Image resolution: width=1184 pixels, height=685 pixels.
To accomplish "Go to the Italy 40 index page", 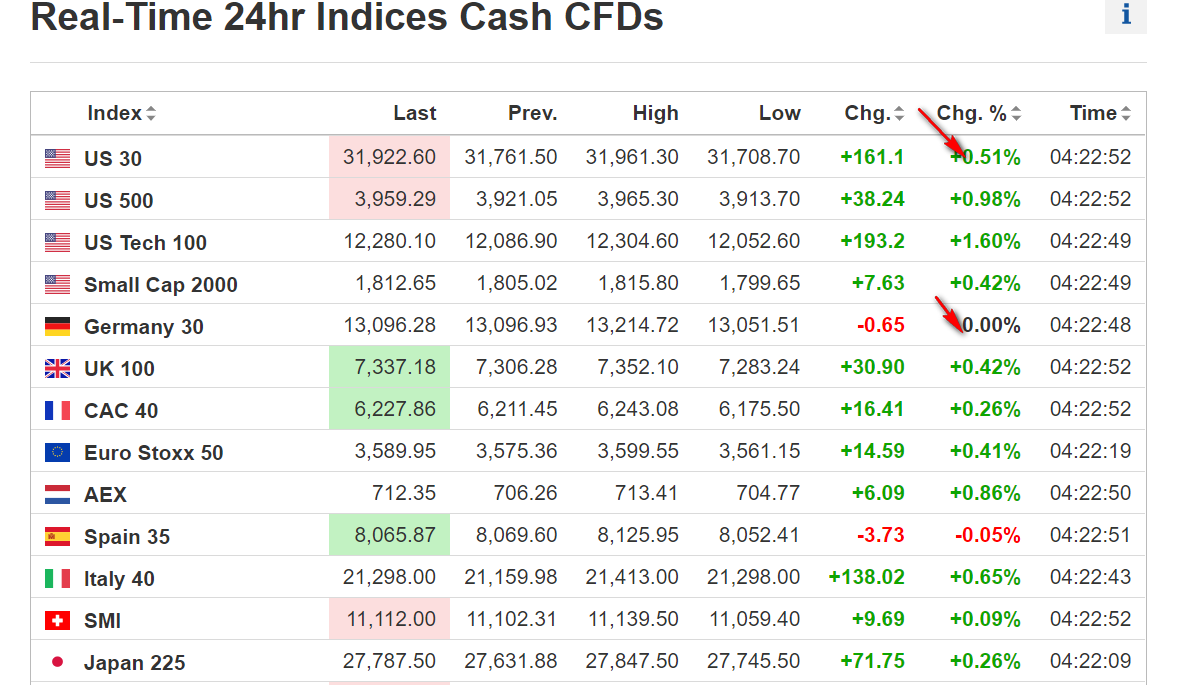I will click(x=119, y=579).
